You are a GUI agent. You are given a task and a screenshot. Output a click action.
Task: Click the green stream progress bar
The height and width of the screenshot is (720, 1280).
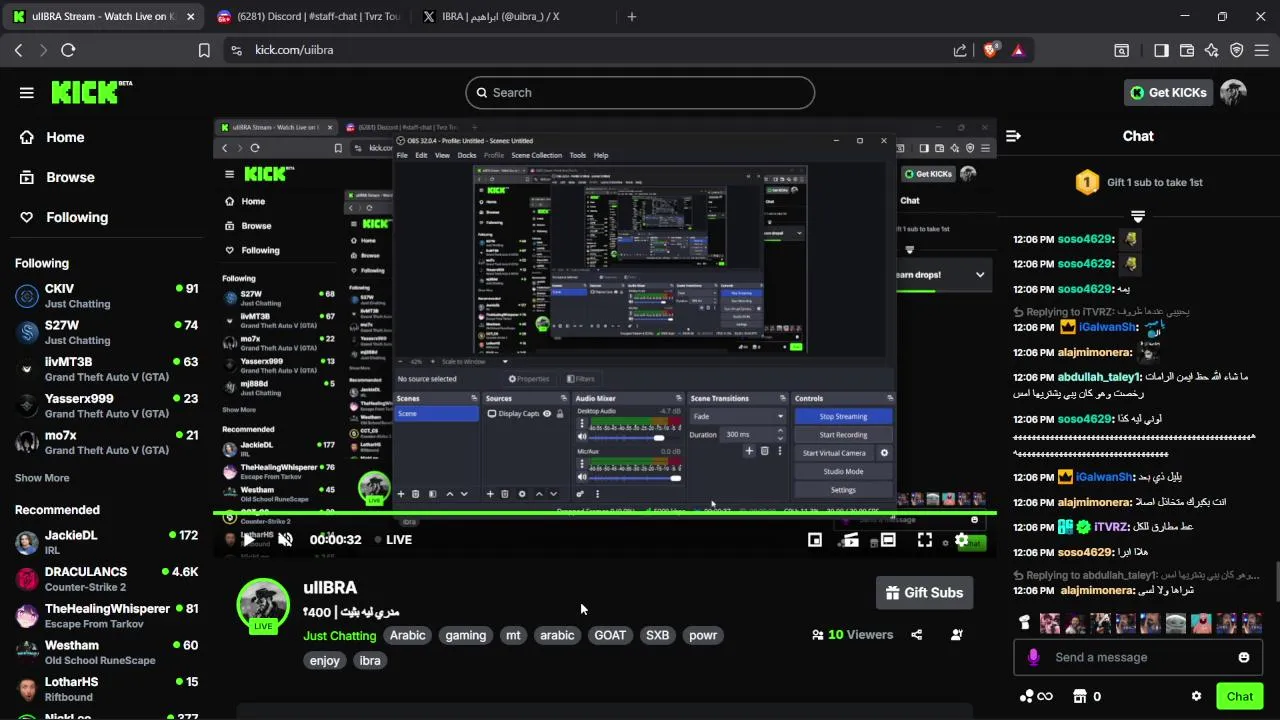[605, 513]
